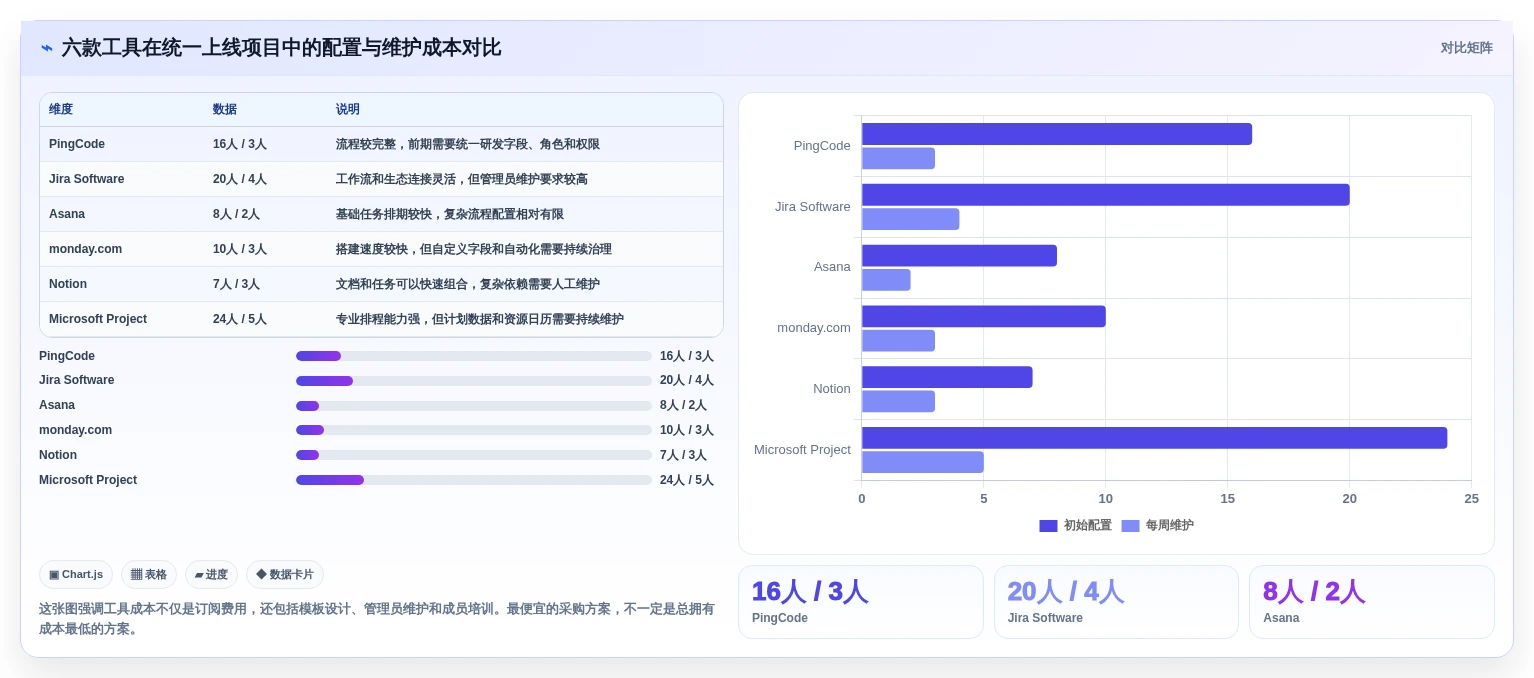
Task: Toggle 初始配置 legend swatch
Action: pyautogui.click(x=1048, y=526)
